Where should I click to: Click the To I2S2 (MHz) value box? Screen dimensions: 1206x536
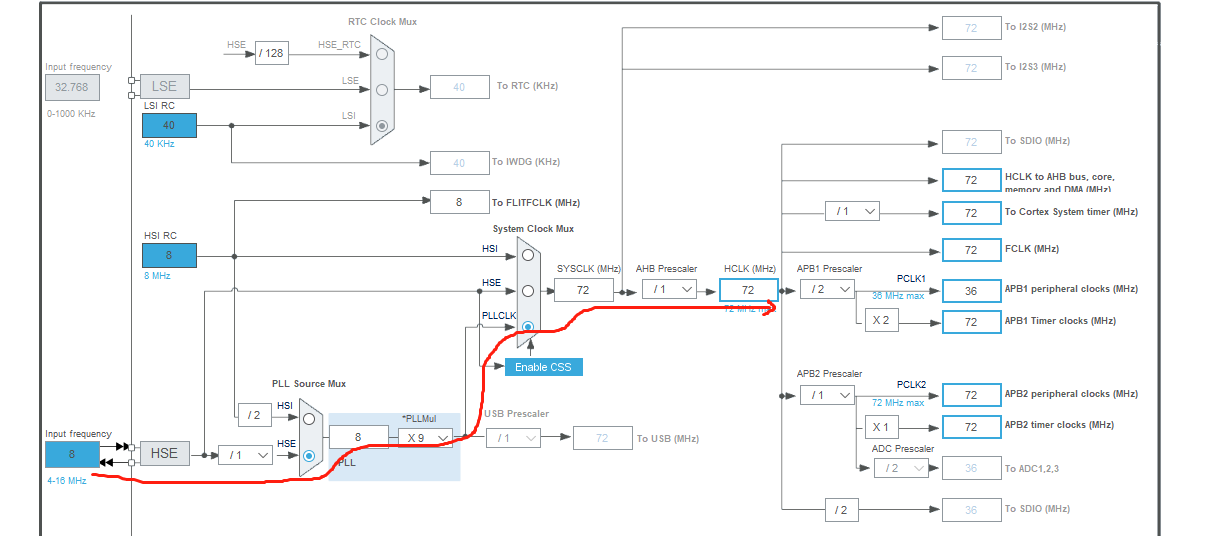point(971,28)
